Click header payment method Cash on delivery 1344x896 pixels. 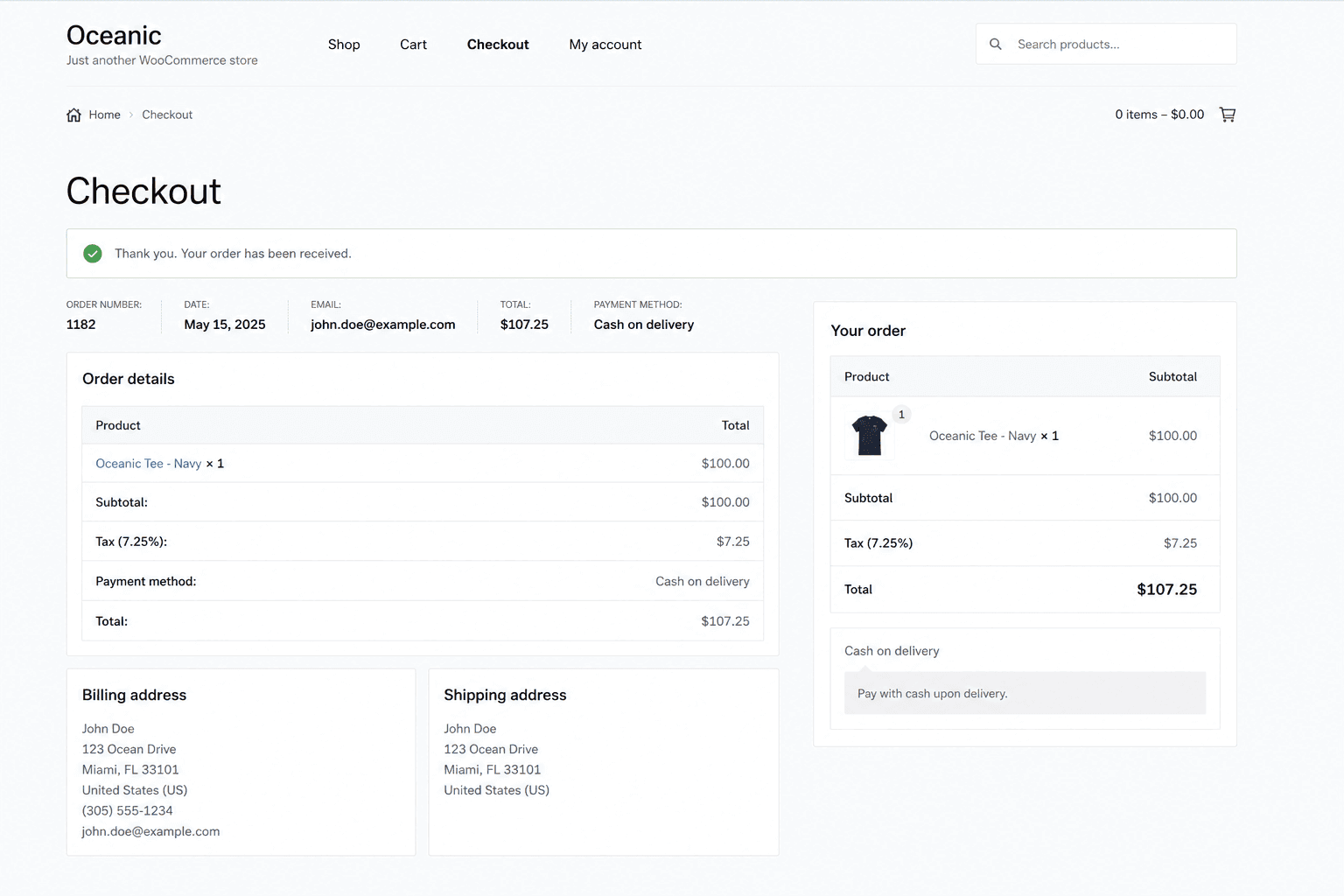click(x=644, y=325)
